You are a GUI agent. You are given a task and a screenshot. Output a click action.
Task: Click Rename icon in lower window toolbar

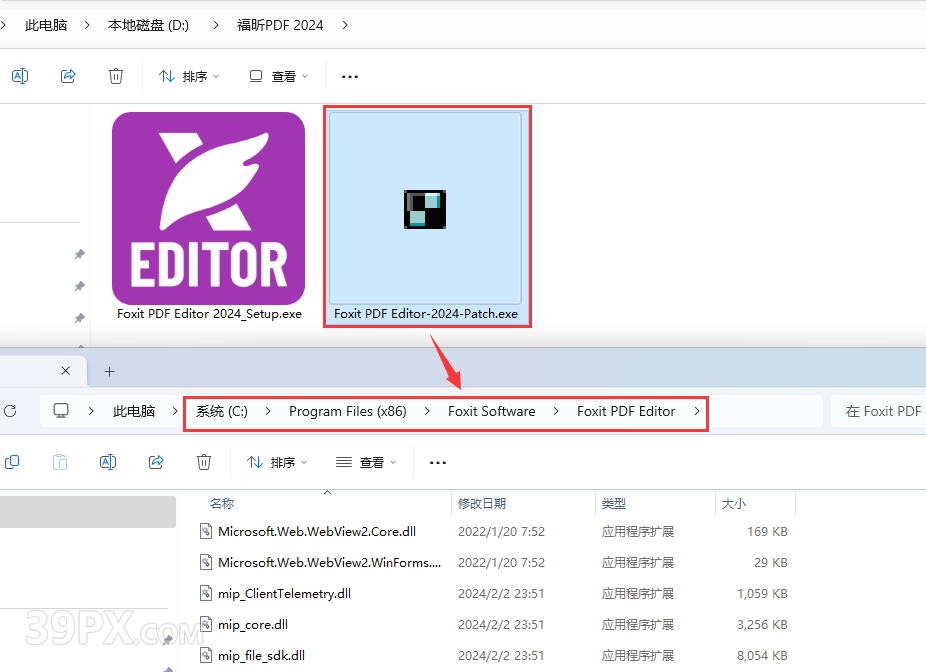click(x=108, y=462)
